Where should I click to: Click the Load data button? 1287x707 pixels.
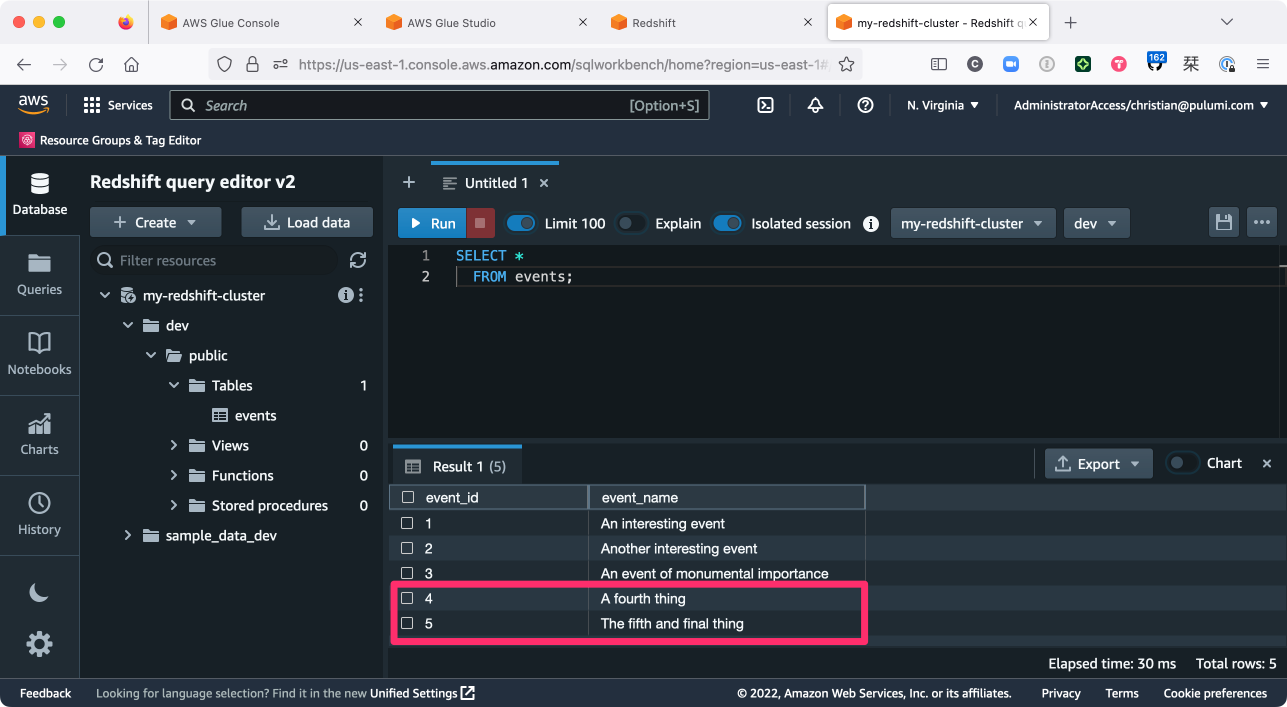[x=307, y=222]
